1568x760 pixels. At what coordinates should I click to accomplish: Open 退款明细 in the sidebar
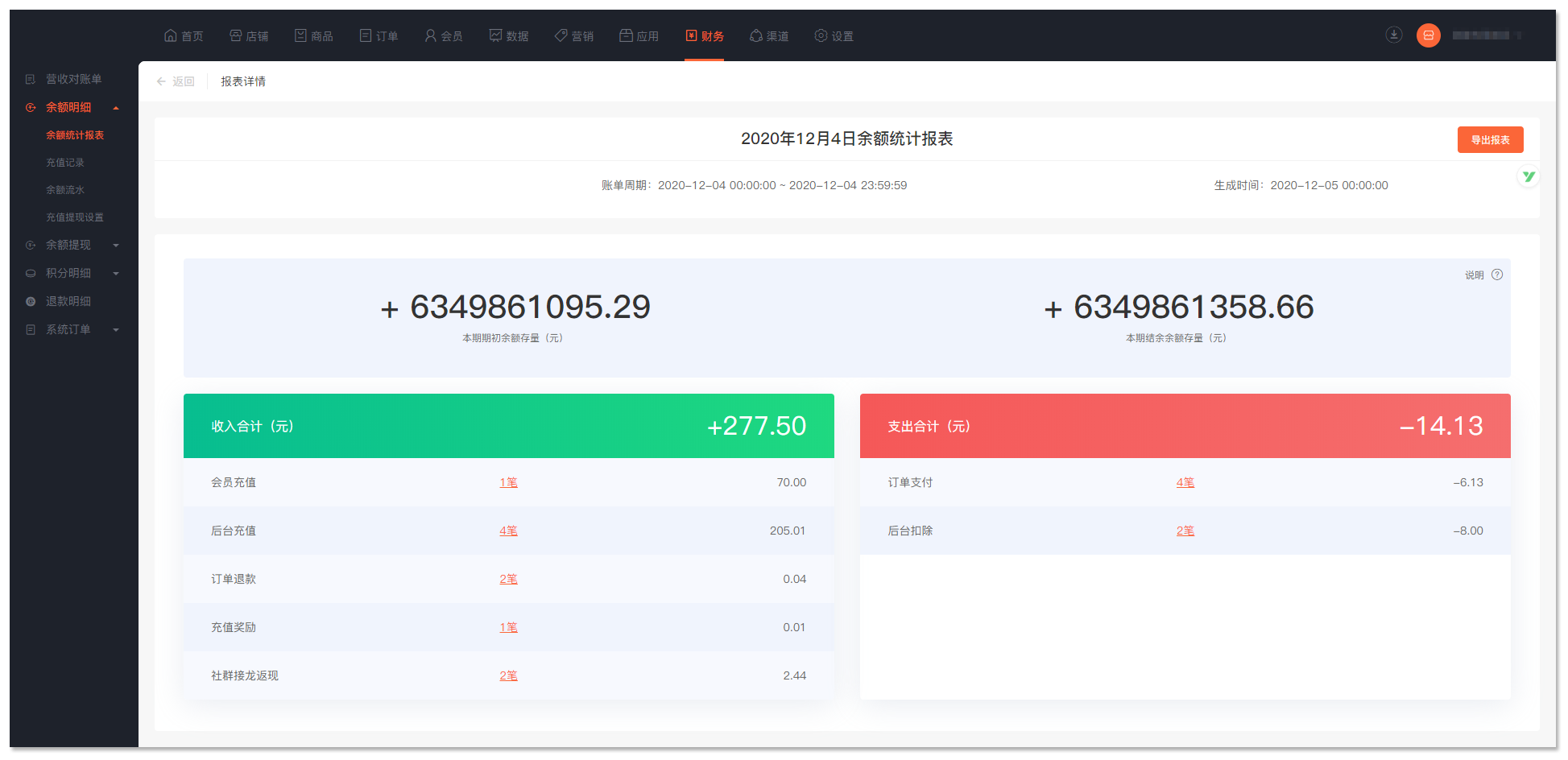pyautogui.click(x=68, y=301)
